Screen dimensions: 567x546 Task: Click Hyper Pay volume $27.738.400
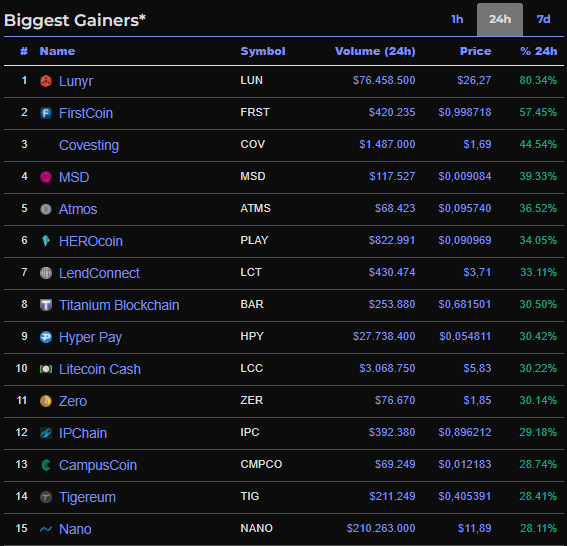(x=384, y=336)
